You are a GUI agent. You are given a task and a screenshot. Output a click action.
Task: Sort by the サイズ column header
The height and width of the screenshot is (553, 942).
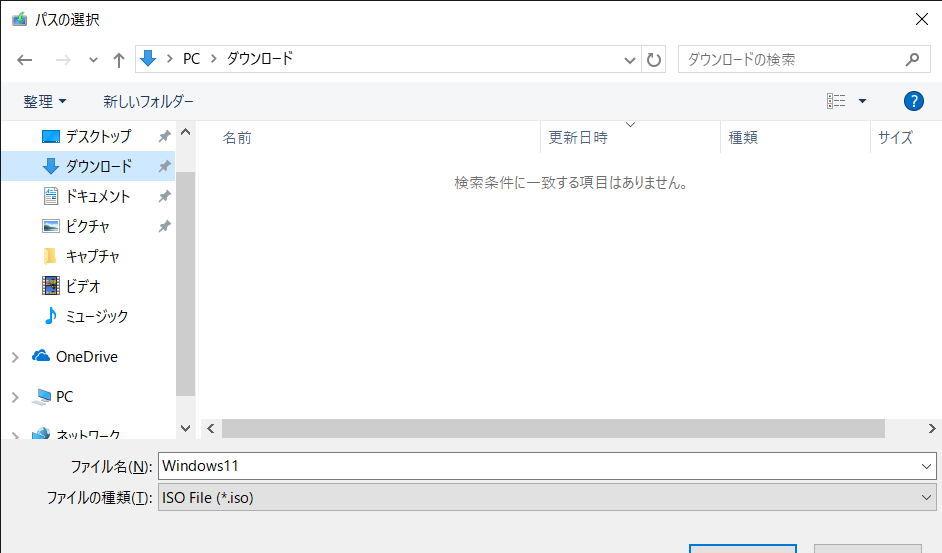895,138
